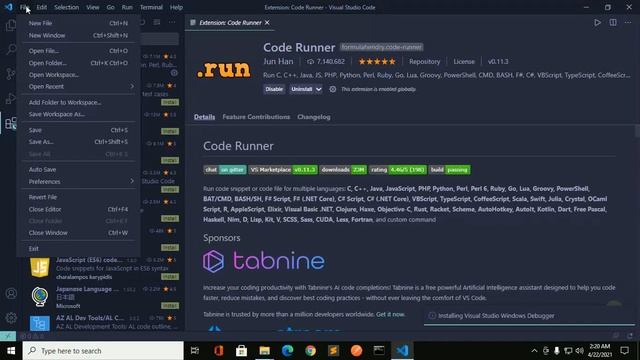This screenshot has height=360, width=640.
Task: Select Open File... menu entry
Action: click(78, 51)
